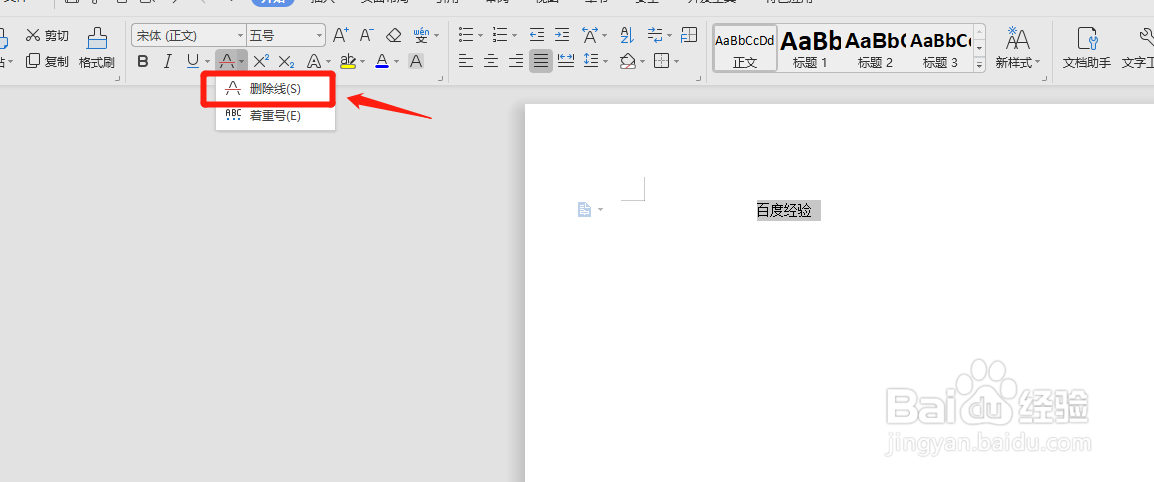Image resolution: width=1154 pixels, height=482 pixels.
Task: Open the font size box 五号
Action: coord(286,35)
